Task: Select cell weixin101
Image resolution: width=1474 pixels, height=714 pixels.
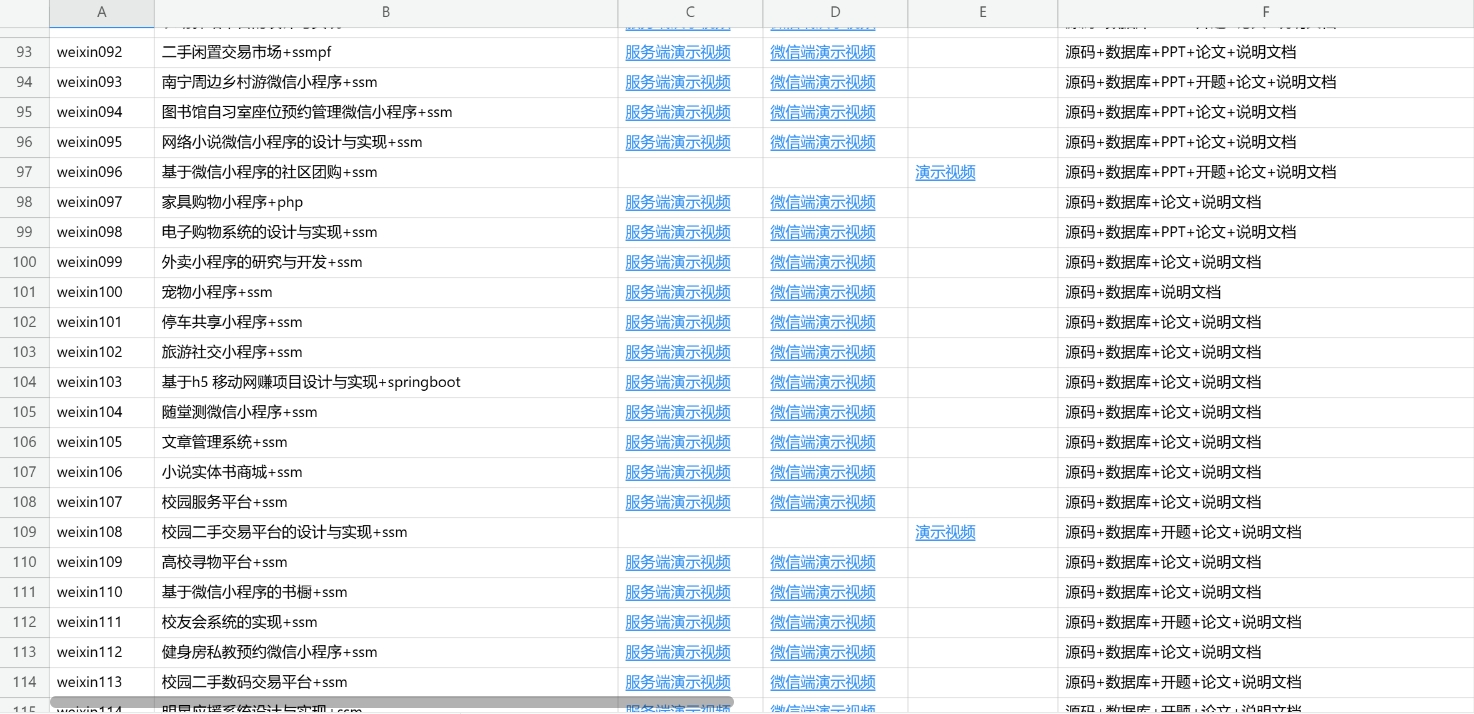Action: pyautogui.click(x=102, y=322)
